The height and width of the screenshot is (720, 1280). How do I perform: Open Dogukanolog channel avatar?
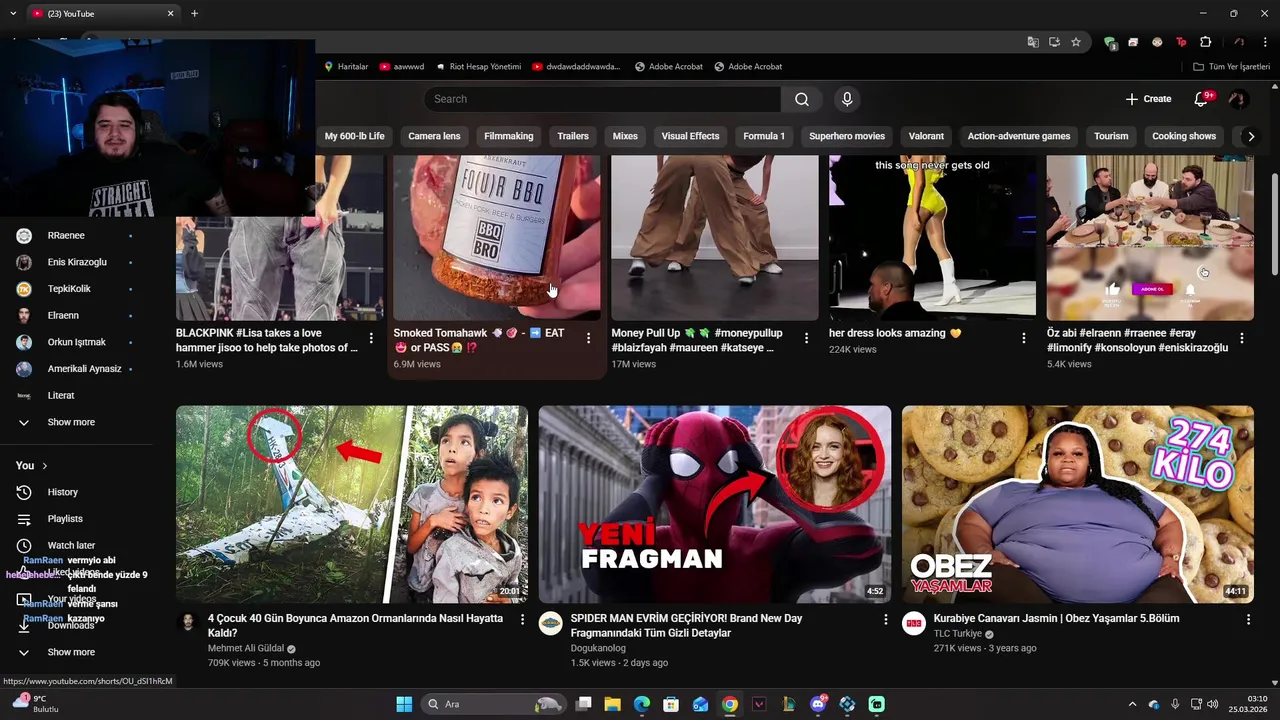click(x=550, y=624)
